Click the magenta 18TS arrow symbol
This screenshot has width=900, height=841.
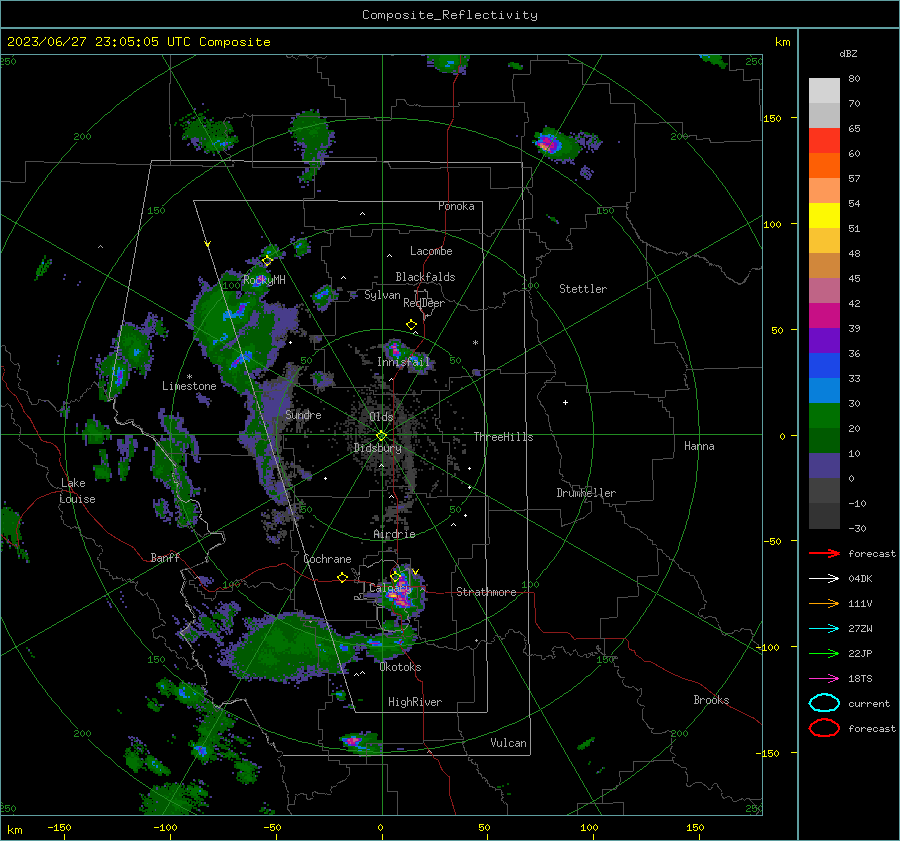click(824, 679)
